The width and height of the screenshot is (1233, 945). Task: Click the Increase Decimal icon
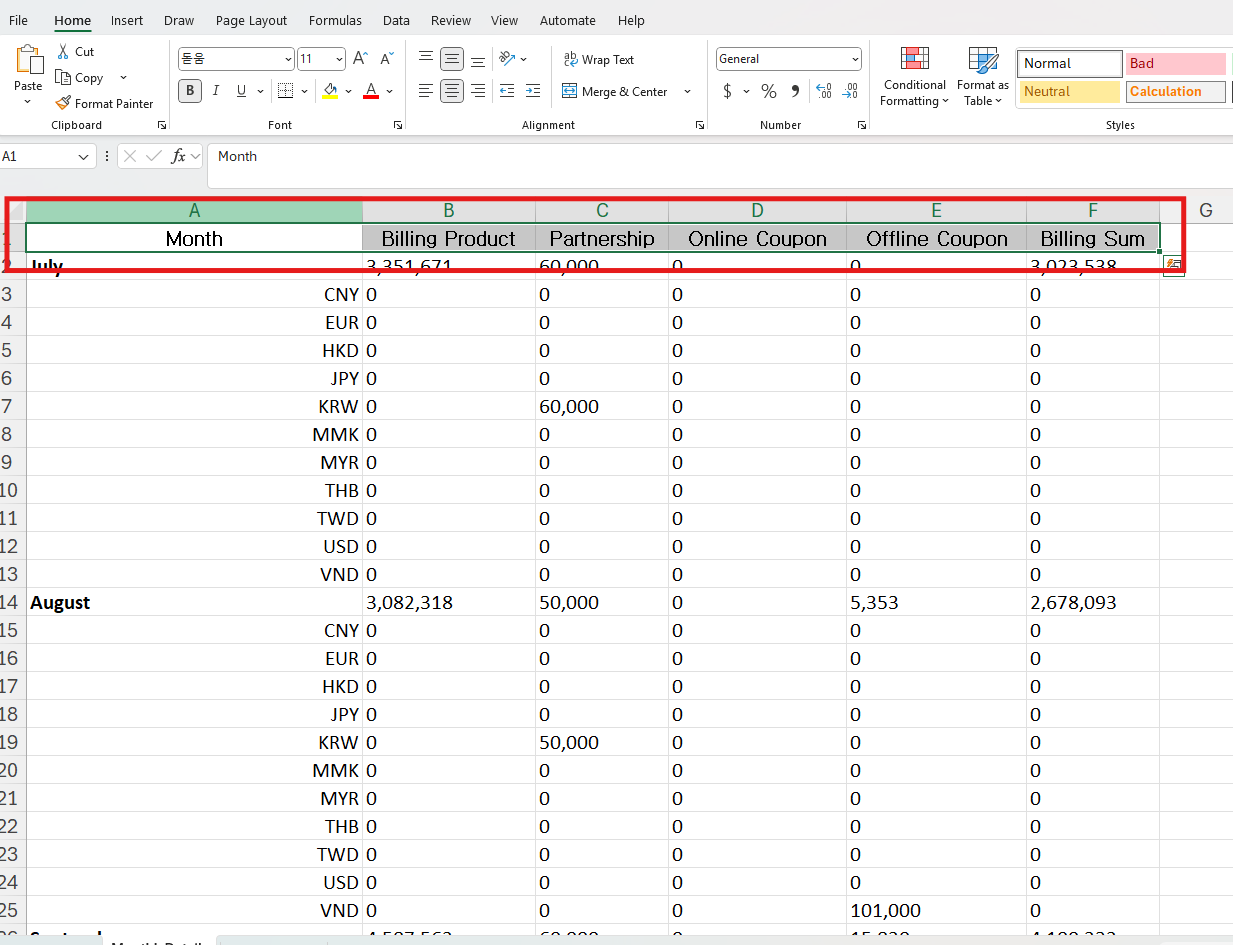pos(823,91)
